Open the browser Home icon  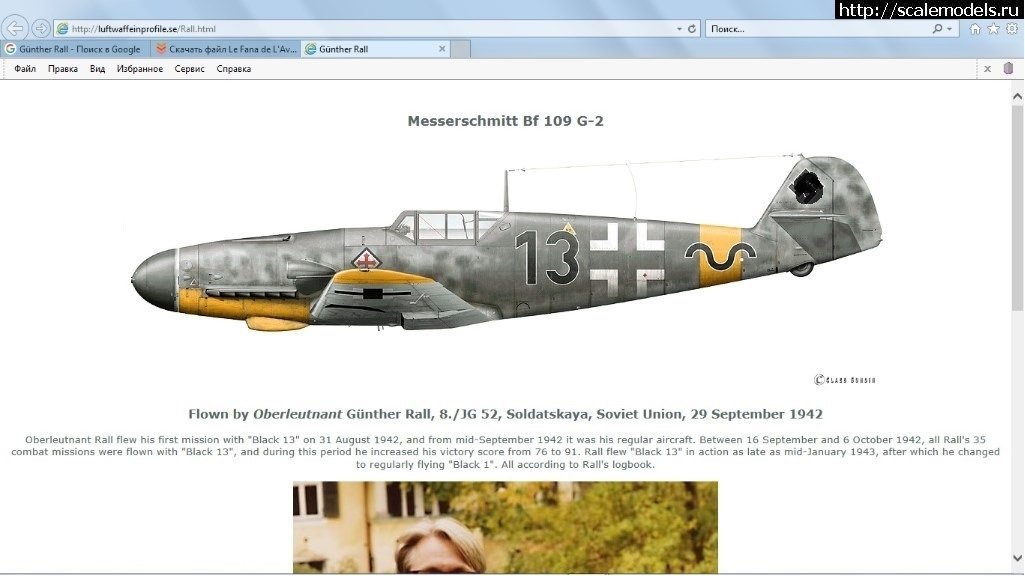coord(975,29)
